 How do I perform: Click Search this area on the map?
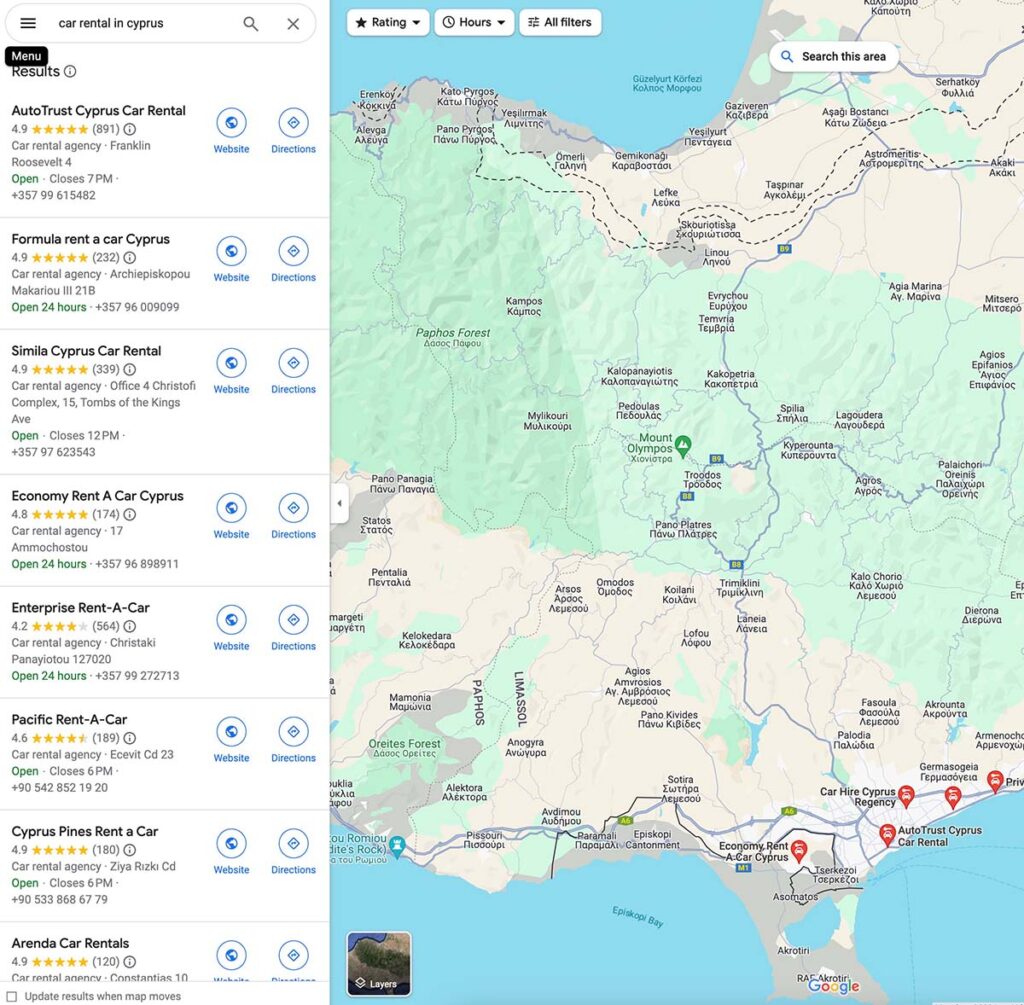click(x=834, y=57)
